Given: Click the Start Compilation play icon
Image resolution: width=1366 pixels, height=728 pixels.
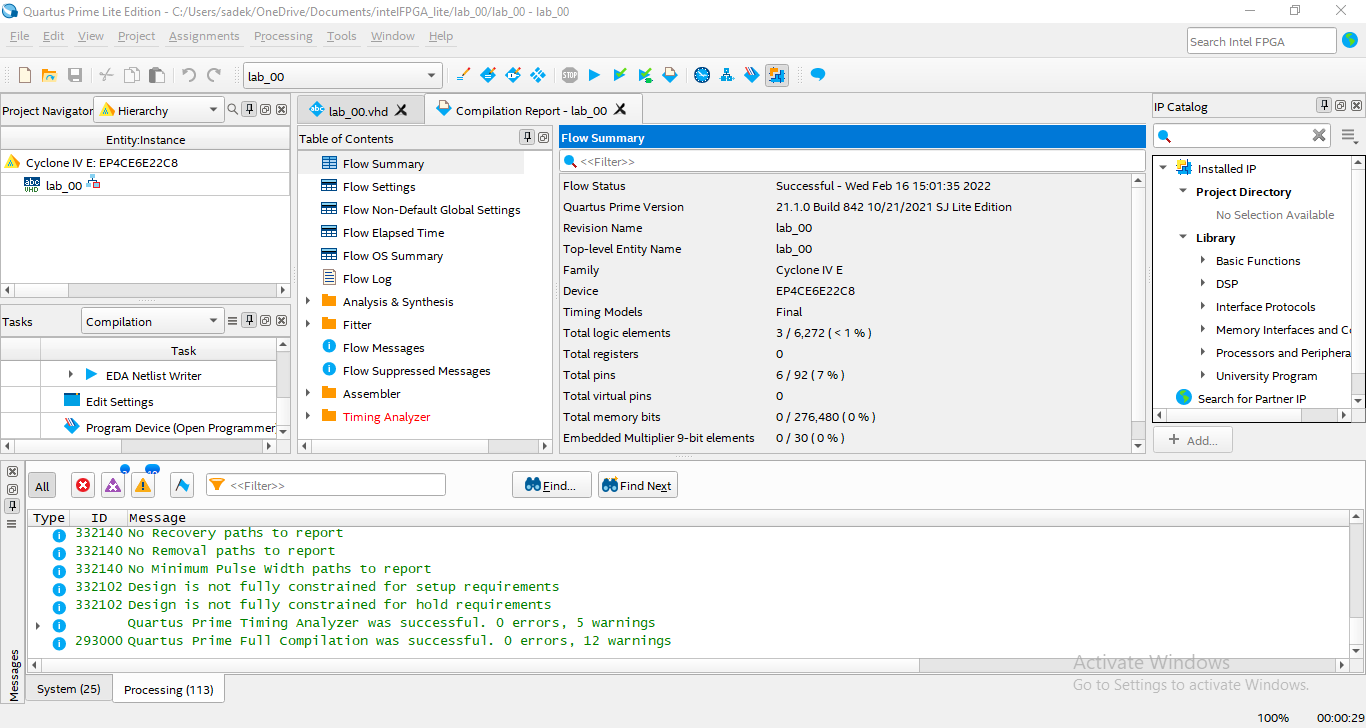Looking at the screenshot, I should coord(594,75).
